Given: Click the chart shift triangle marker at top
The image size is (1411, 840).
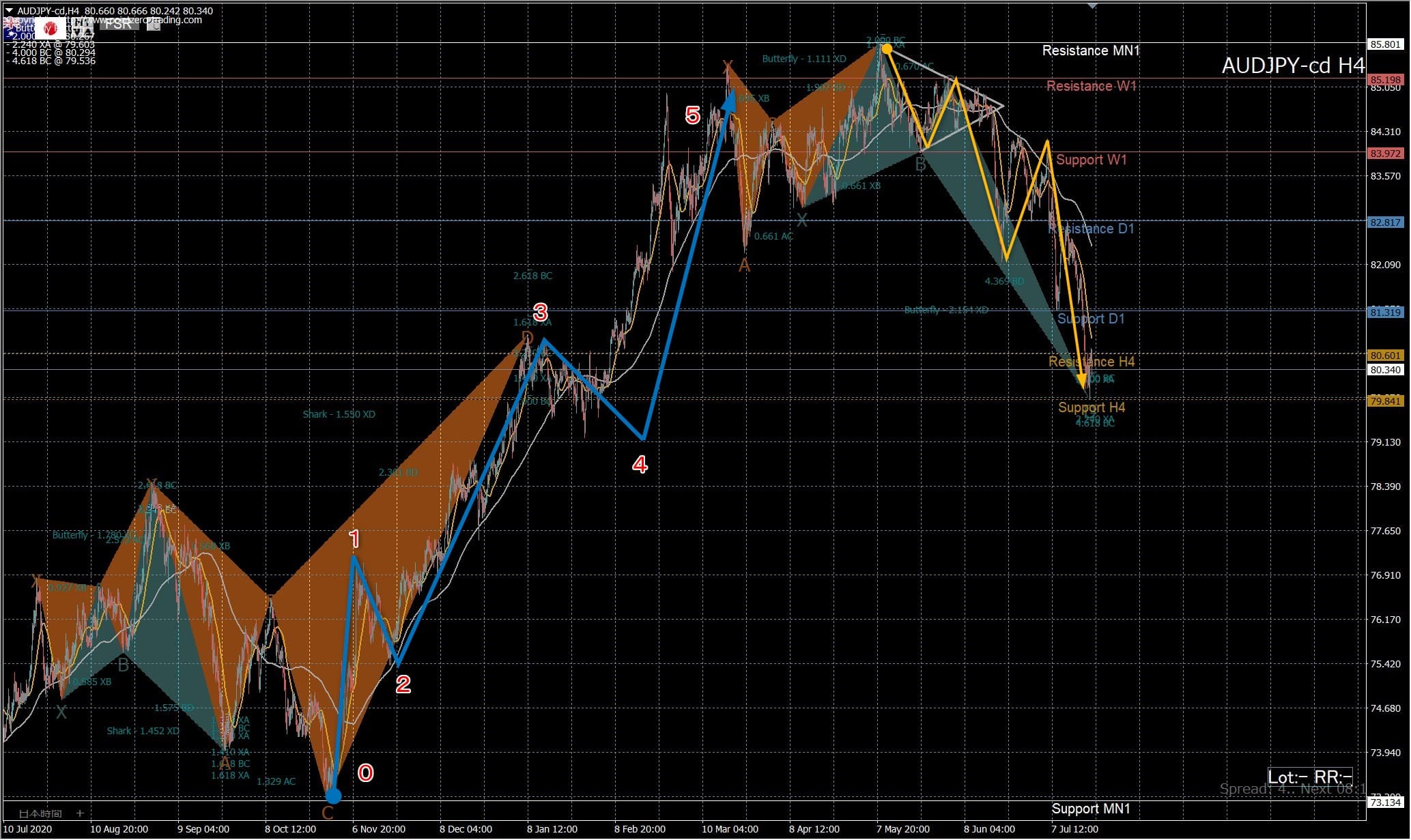Looking at the screenshot, I should pos(1092,5).
